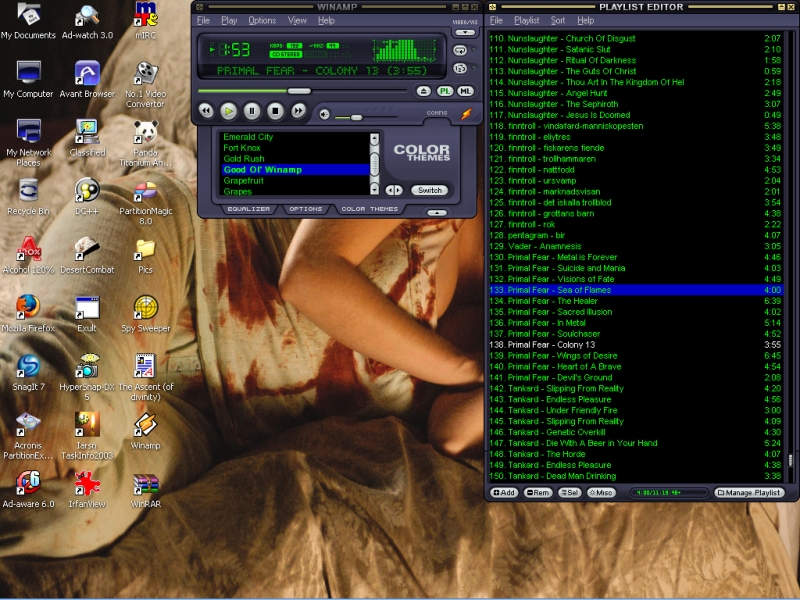Expand the Video/Vis dropdown arrow

click(465, 30)
